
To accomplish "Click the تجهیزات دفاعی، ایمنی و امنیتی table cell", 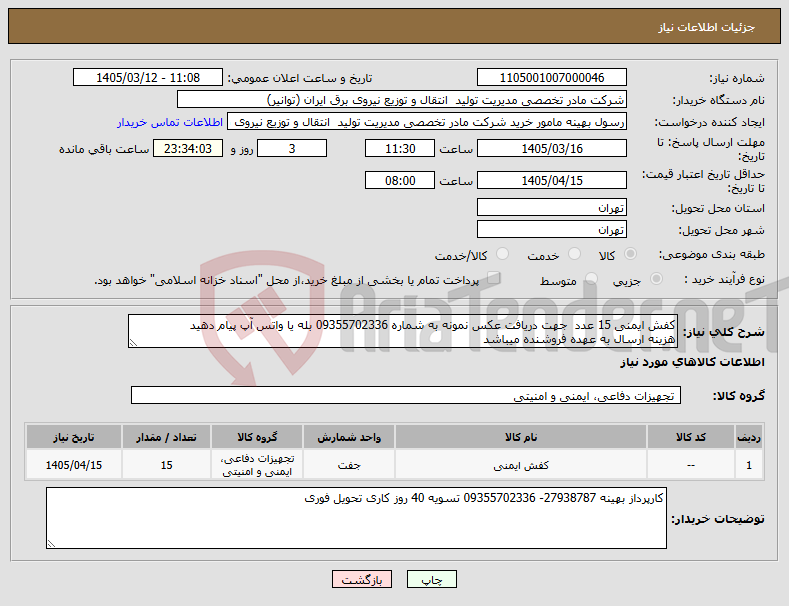I will pos(257,465).
